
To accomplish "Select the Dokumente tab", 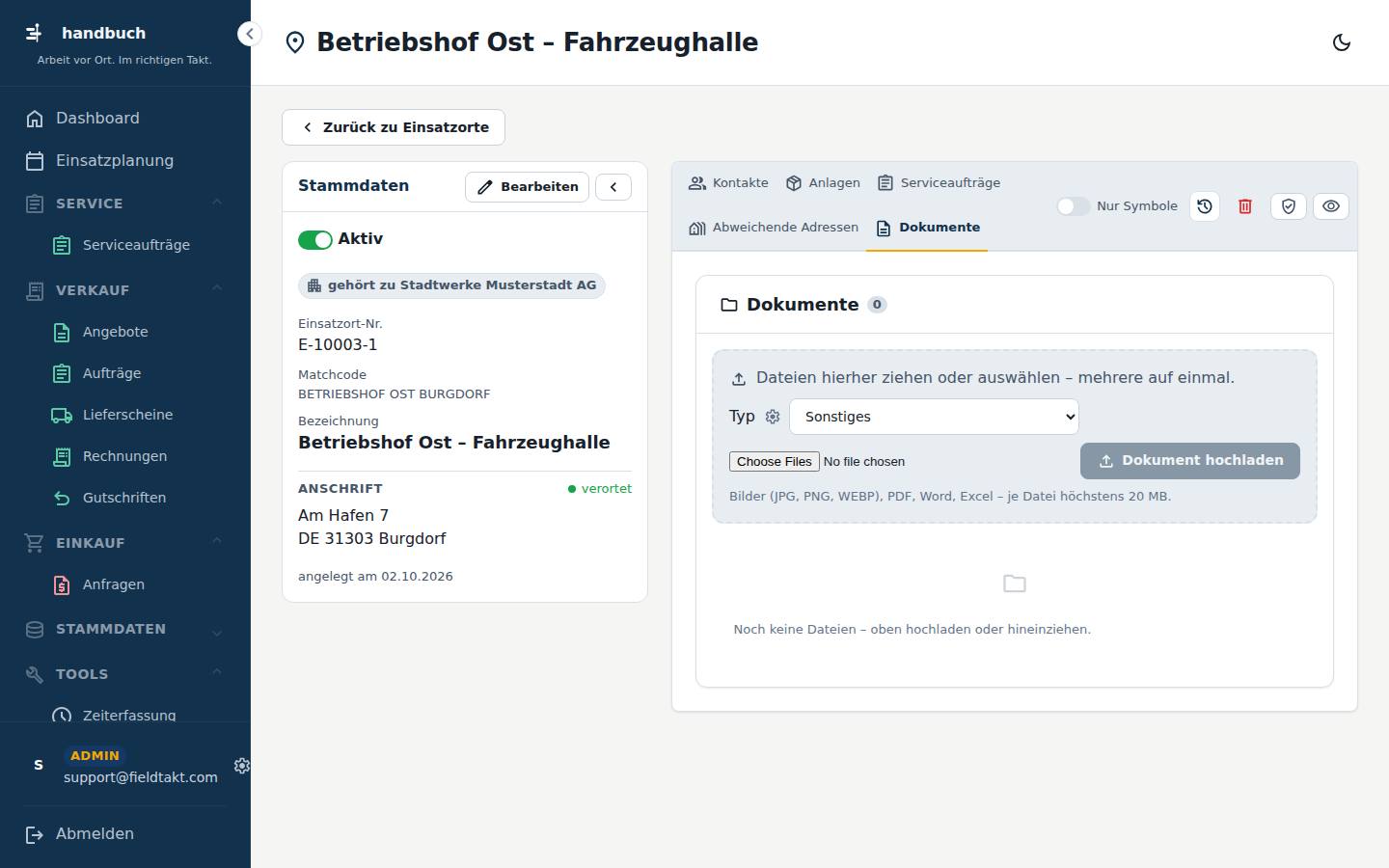I will [927, 228].
